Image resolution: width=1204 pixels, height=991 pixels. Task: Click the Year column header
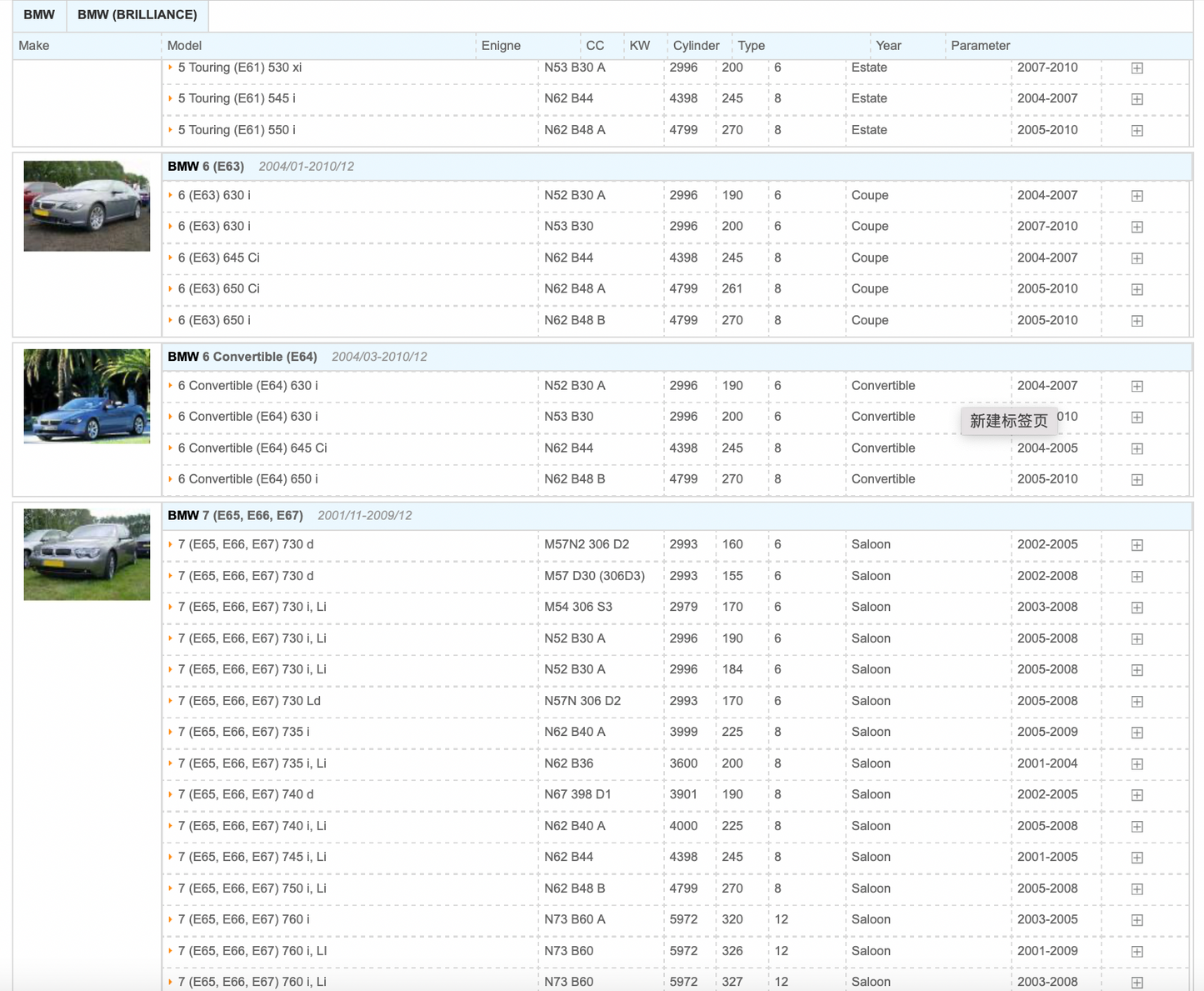point(888,46)
